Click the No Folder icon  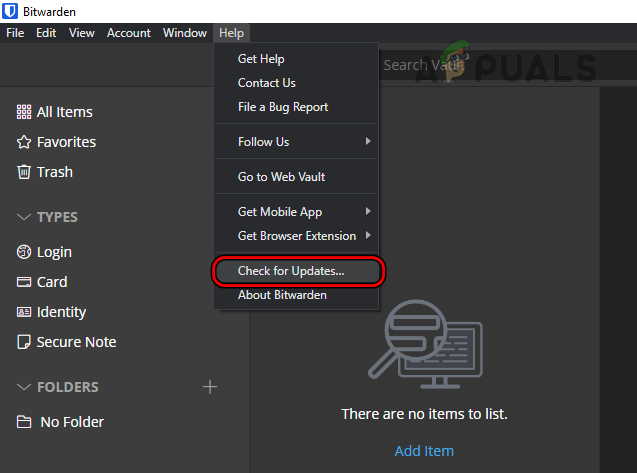tap(24, 422)
